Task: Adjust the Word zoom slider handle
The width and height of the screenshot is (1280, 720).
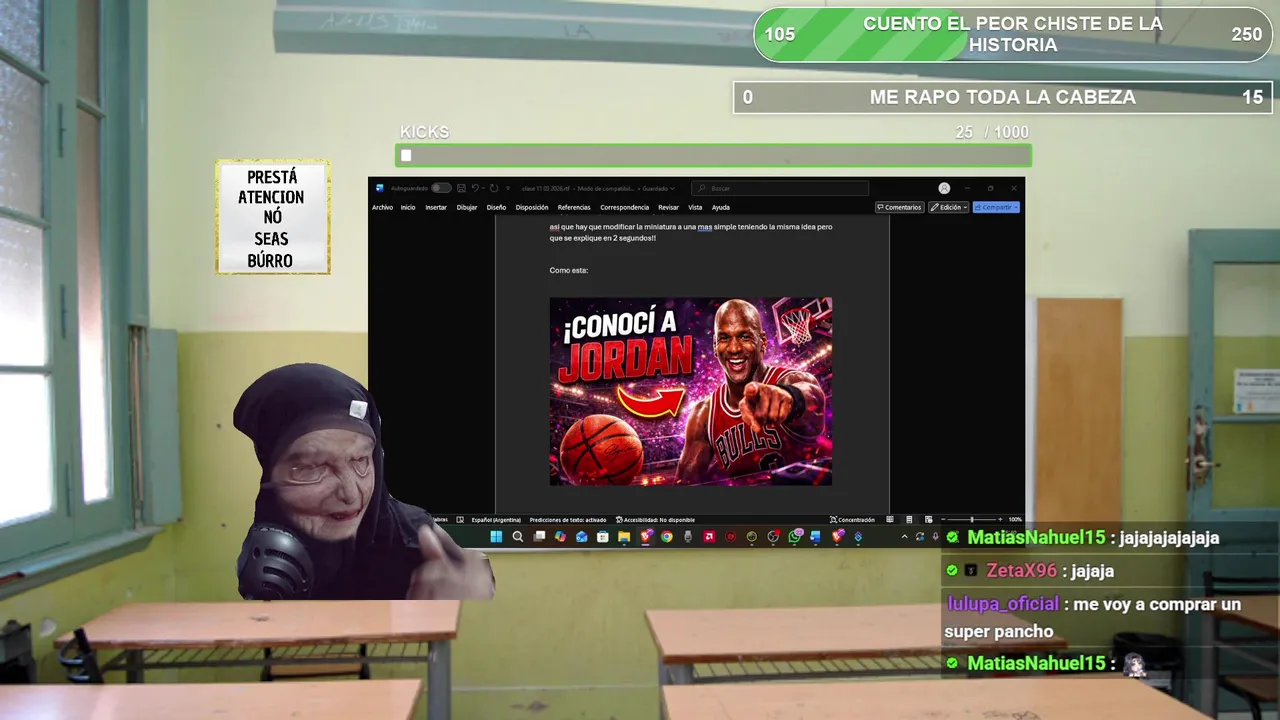Action: pos(972,520)
